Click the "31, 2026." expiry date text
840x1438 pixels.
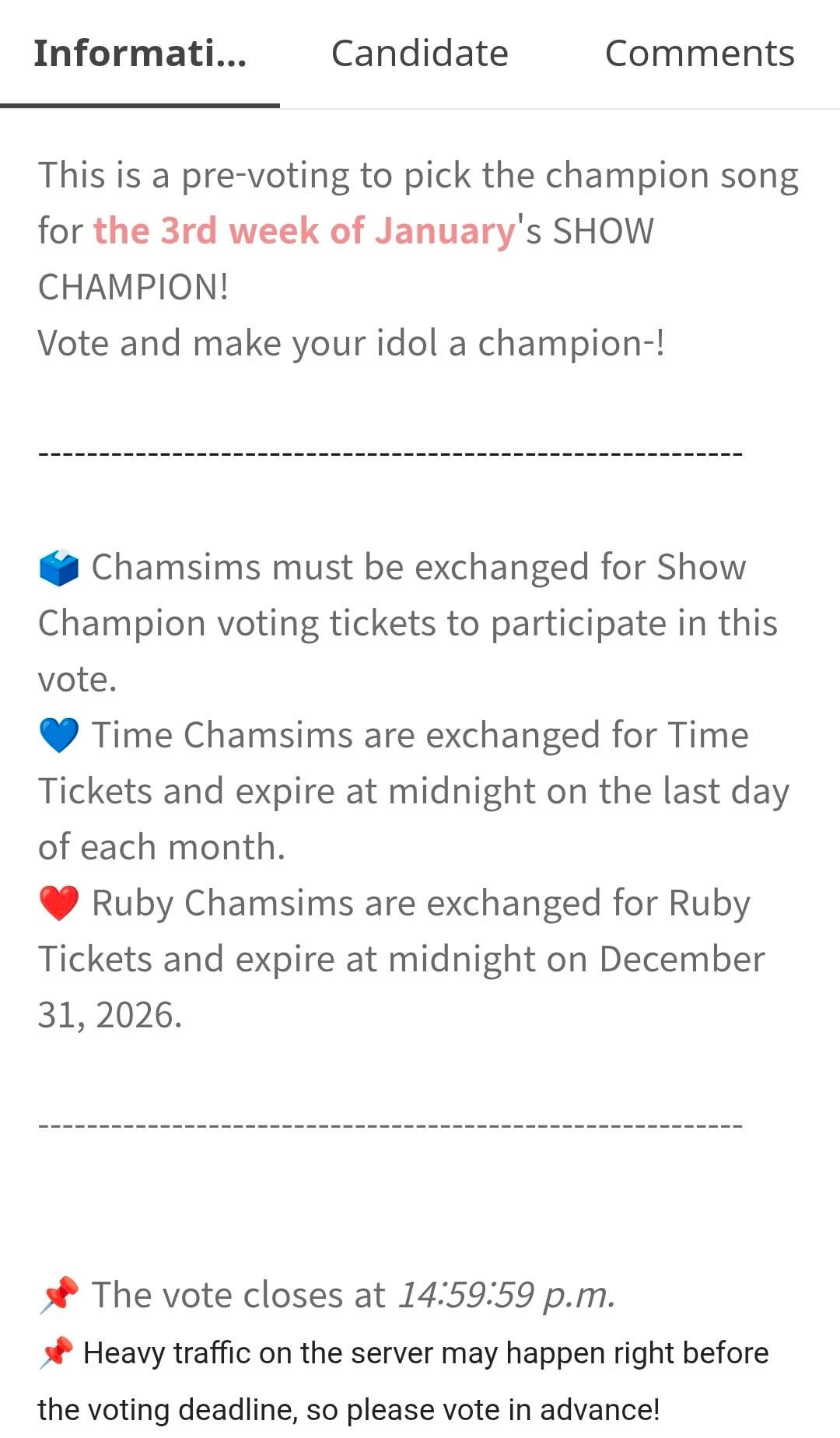[110, 1015]
